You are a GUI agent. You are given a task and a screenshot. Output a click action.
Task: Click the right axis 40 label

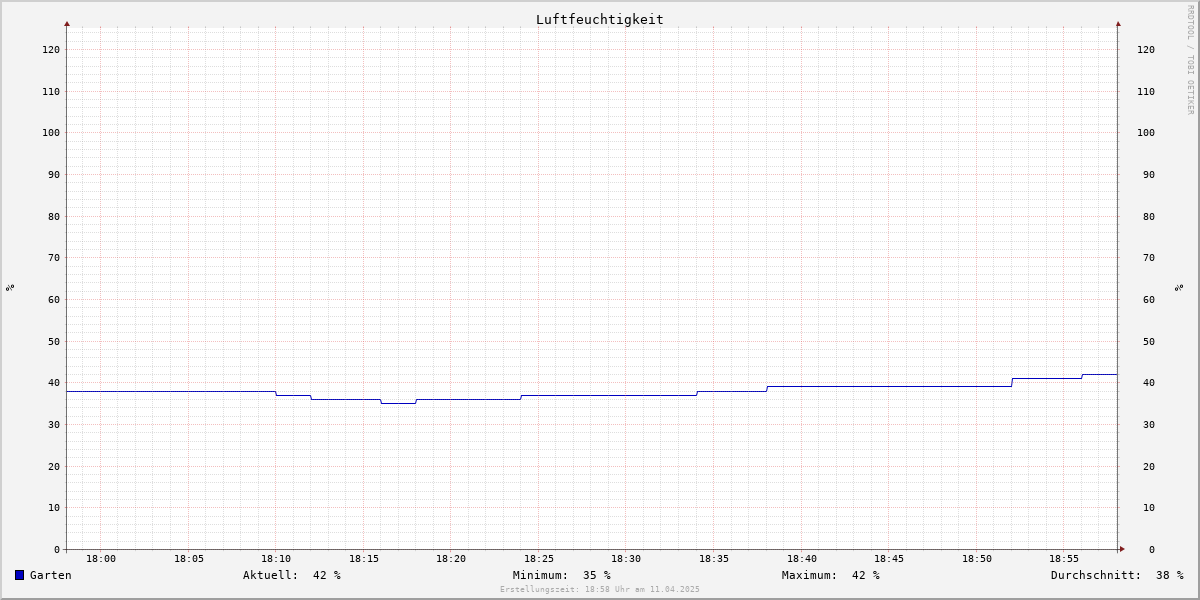(x=1148, y=383)
